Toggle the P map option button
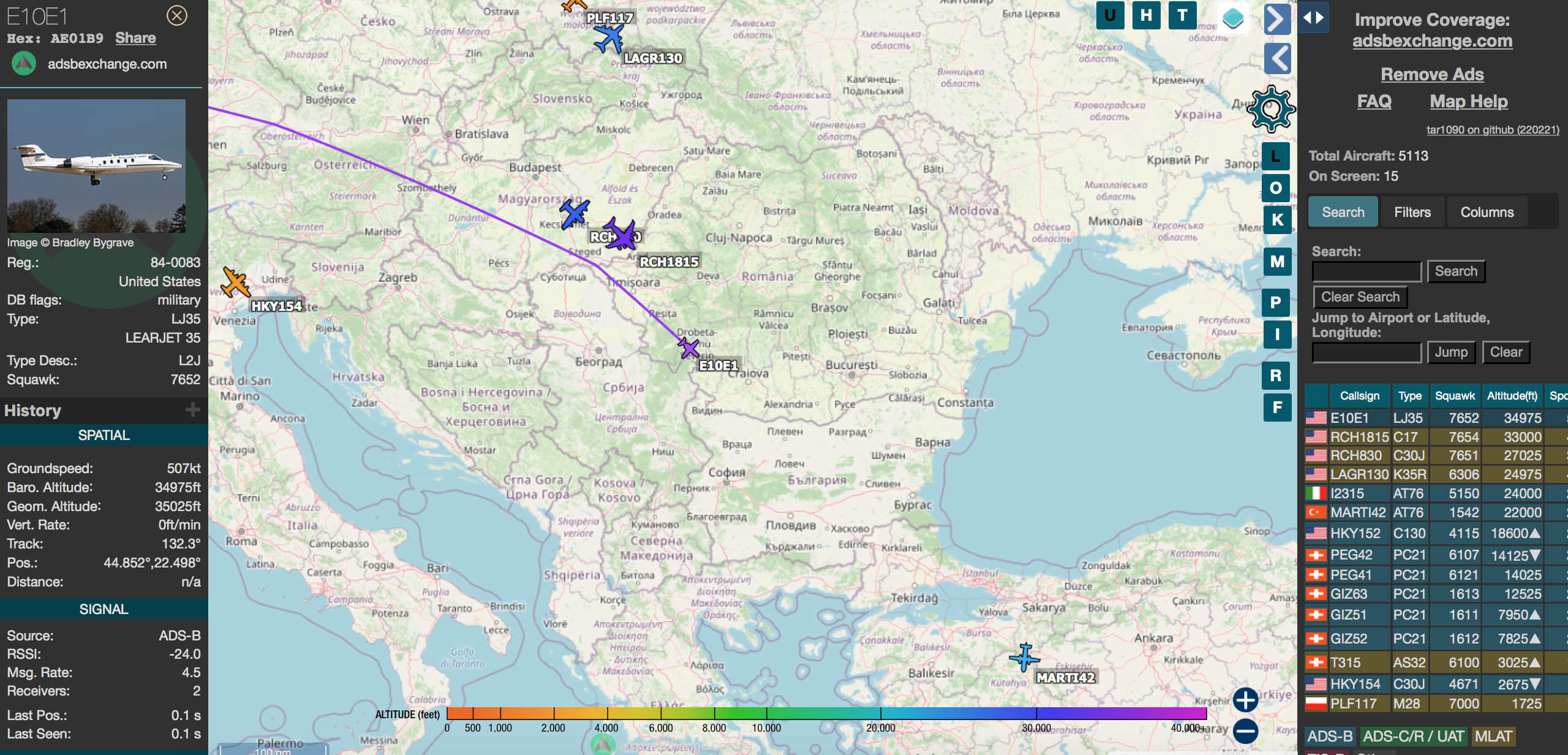The height and width of the screenshot is (755, 1568). click(1276, 302)
